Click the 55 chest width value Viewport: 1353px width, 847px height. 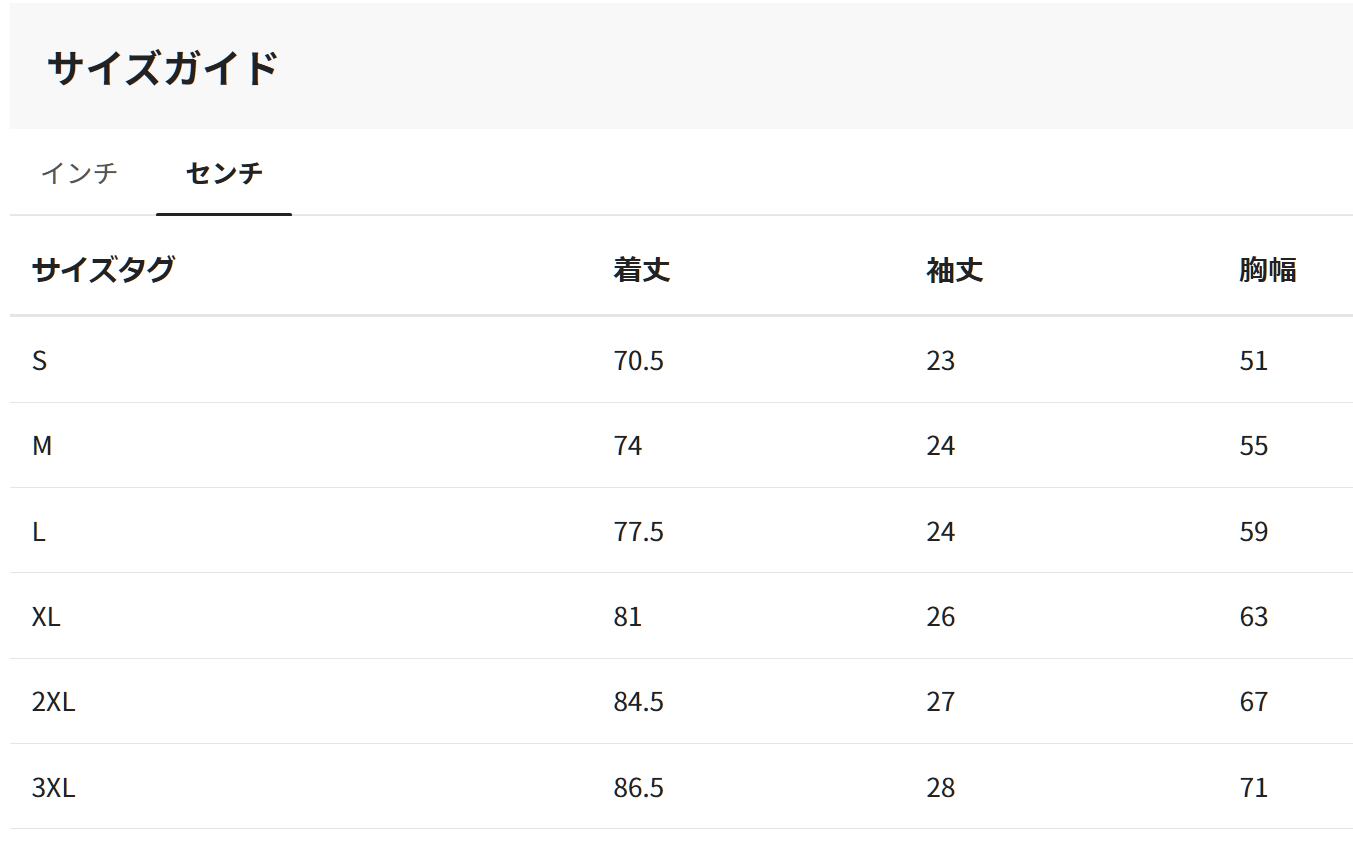click(1253, 446)
